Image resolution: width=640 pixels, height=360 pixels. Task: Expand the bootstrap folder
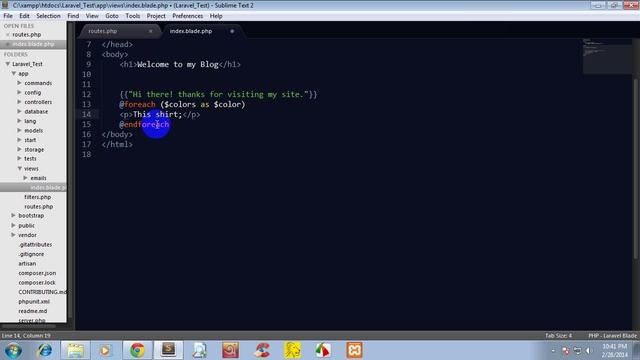click(13, 215)
